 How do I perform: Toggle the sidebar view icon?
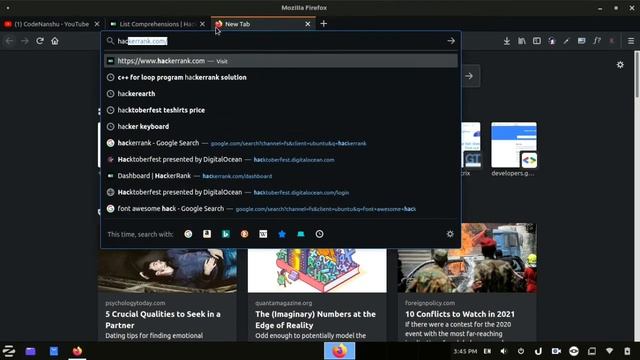pyautogui.click(x=537, y=41)
